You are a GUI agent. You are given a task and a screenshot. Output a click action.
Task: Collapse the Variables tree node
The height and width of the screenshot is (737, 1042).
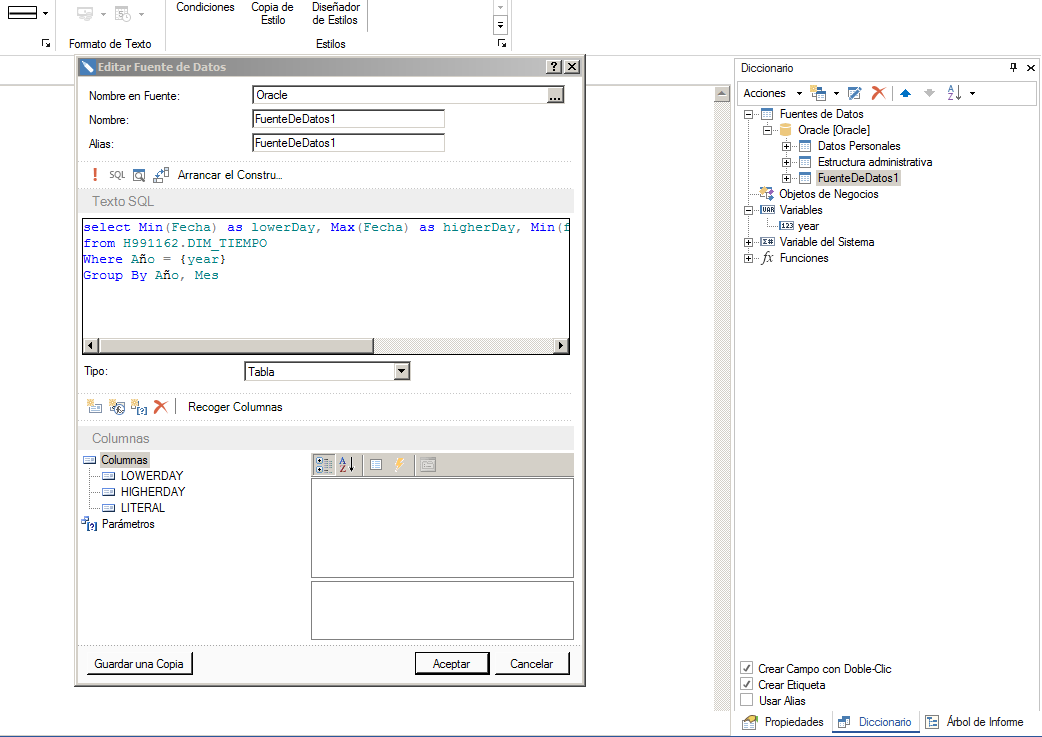coord(748,210)
